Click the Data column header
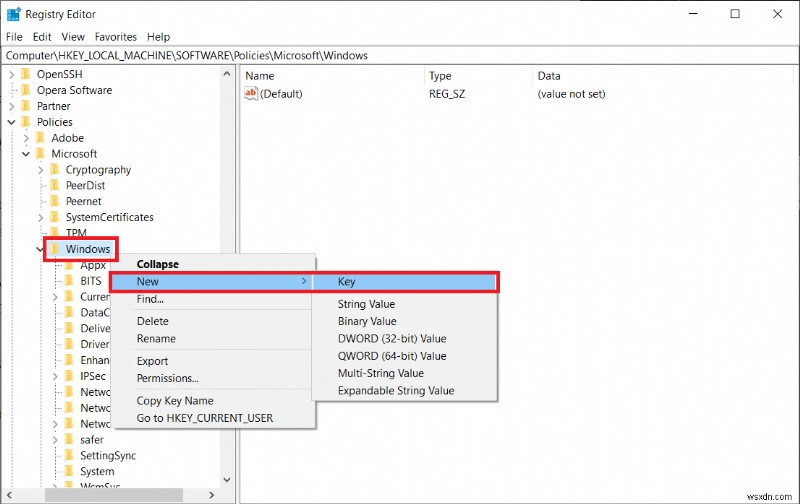This screenshot has height=504, width=800. [x=663, y=76]
